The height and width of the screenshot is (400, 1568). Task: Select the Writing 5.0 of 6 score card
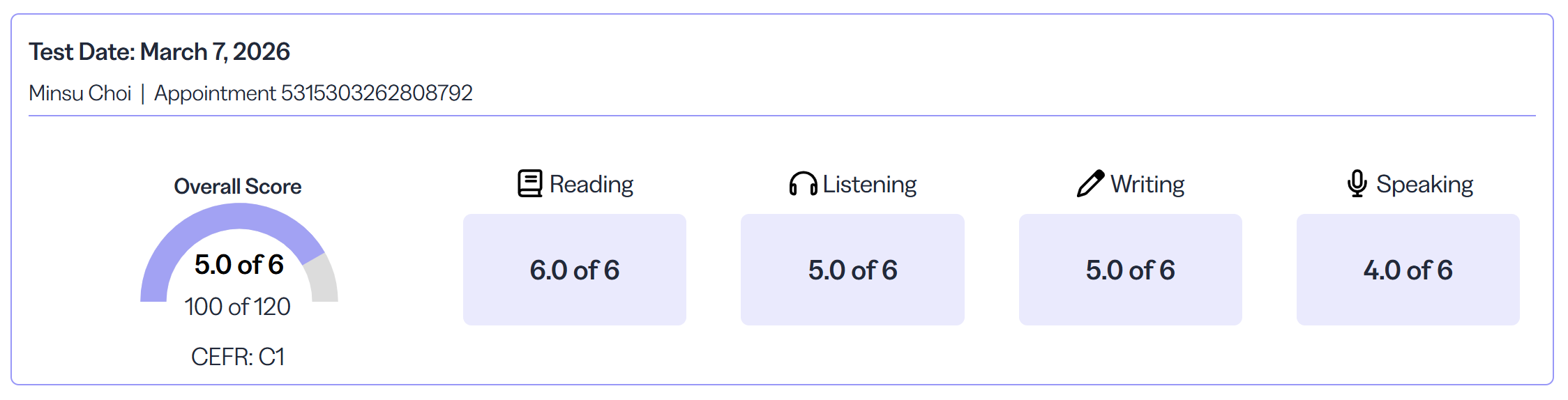1131,270
